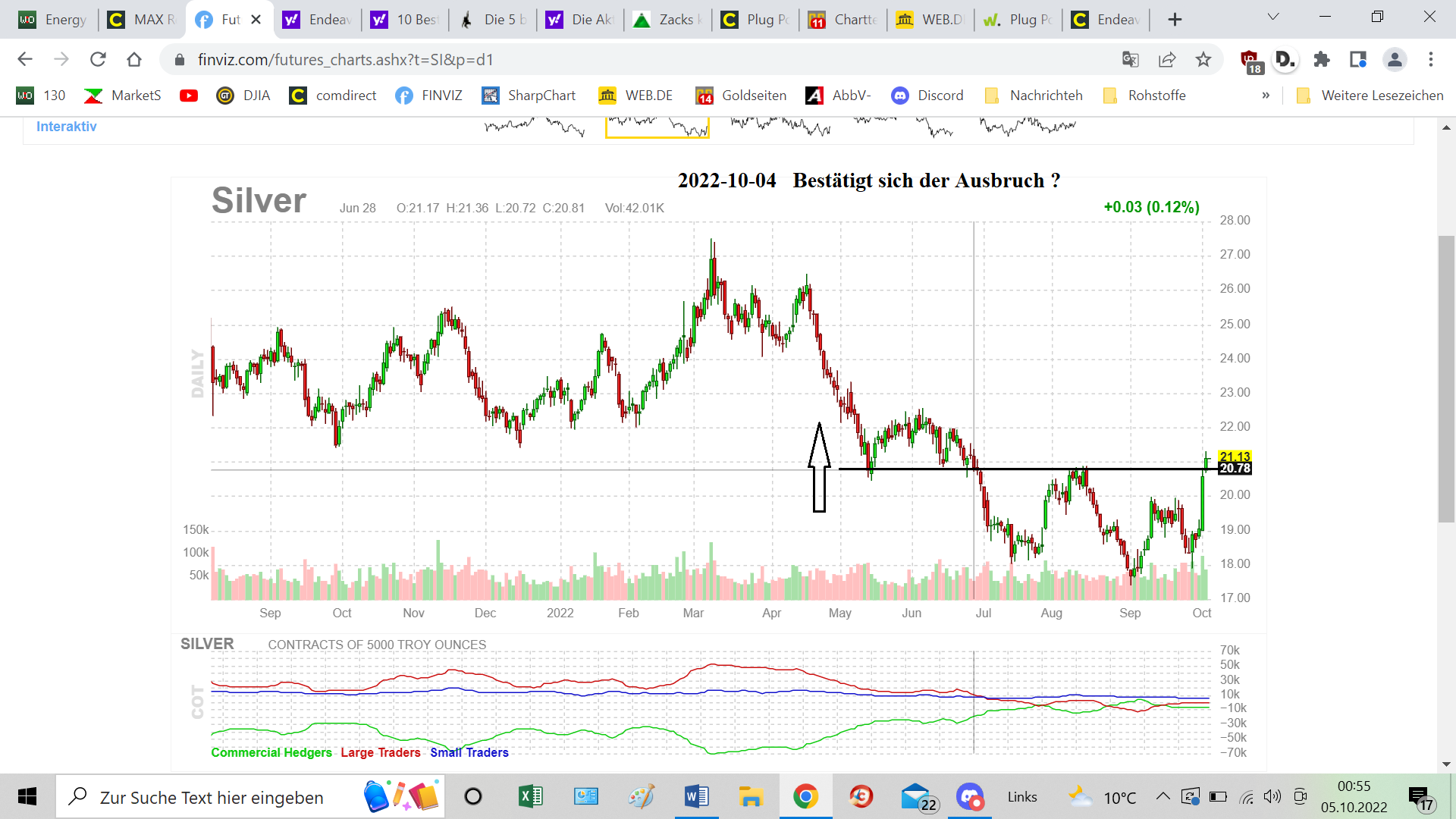Click the browser reload icon
The width and height of the screenshot is (1456, 819).
tap(98, 59)
